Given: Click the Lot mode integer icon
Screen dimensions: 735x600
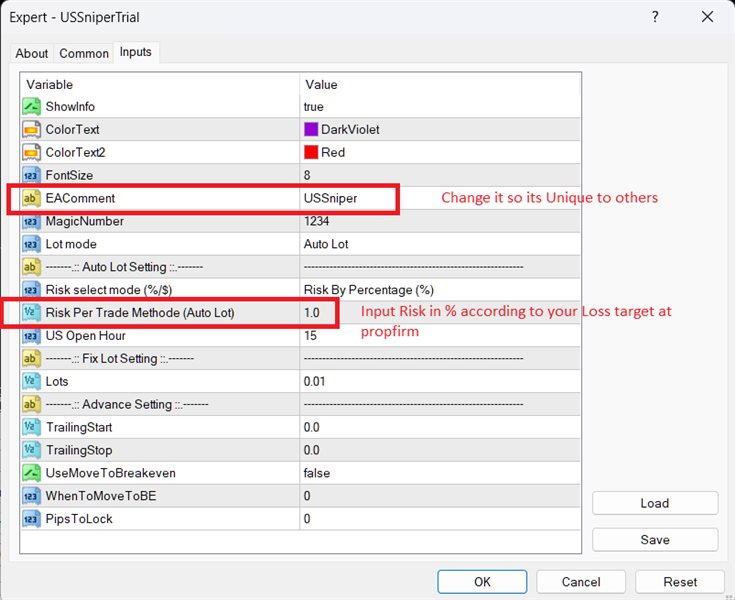Looking at the screenshot, I should coord(31,244).
